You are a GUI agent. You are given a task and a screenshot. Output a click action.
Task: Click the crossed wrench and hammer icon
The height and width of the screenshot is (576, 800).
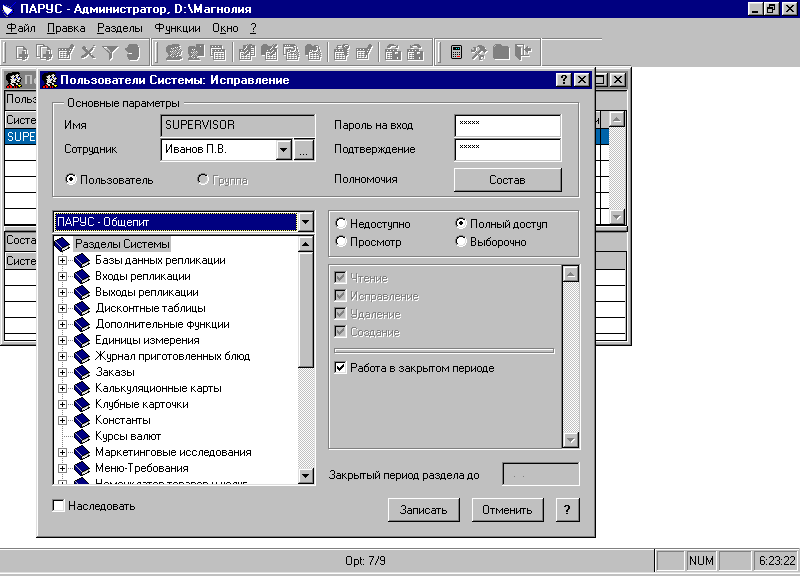click(x=479, y=53)
